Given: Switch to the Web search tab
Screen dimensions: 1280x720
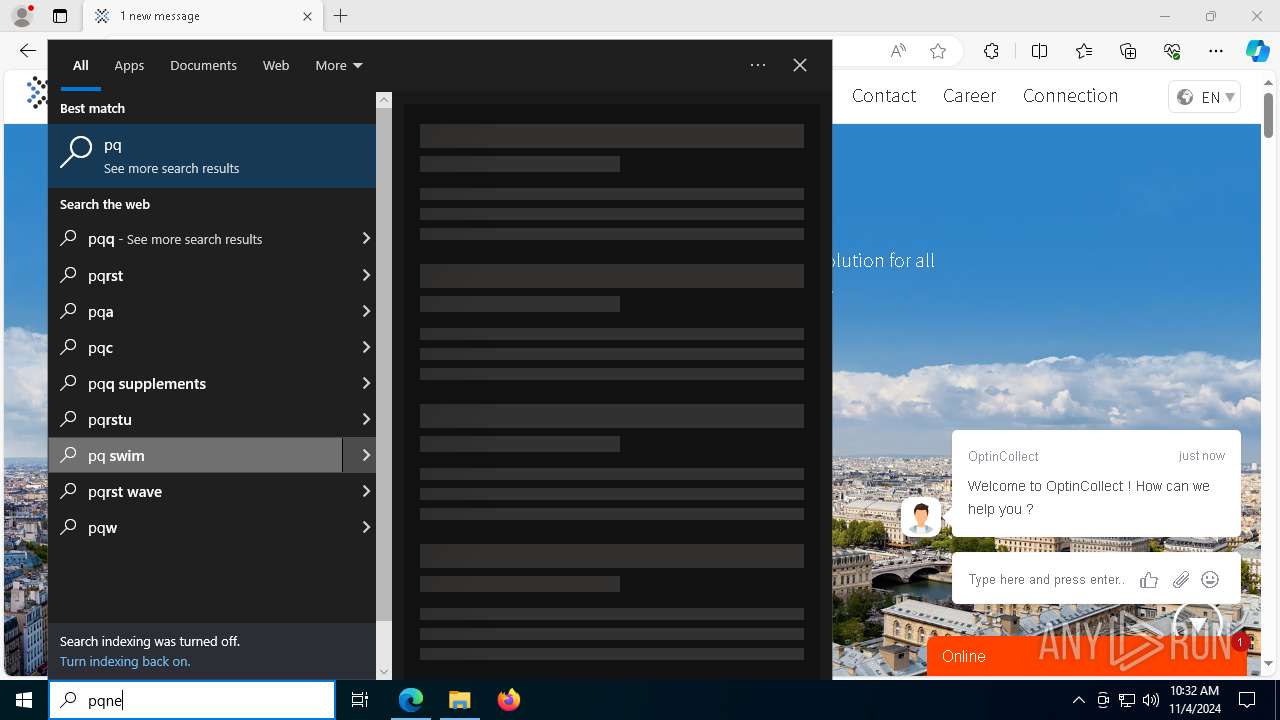Looking at the screenshot, I should pyautogui.click(x=276, y=66).
